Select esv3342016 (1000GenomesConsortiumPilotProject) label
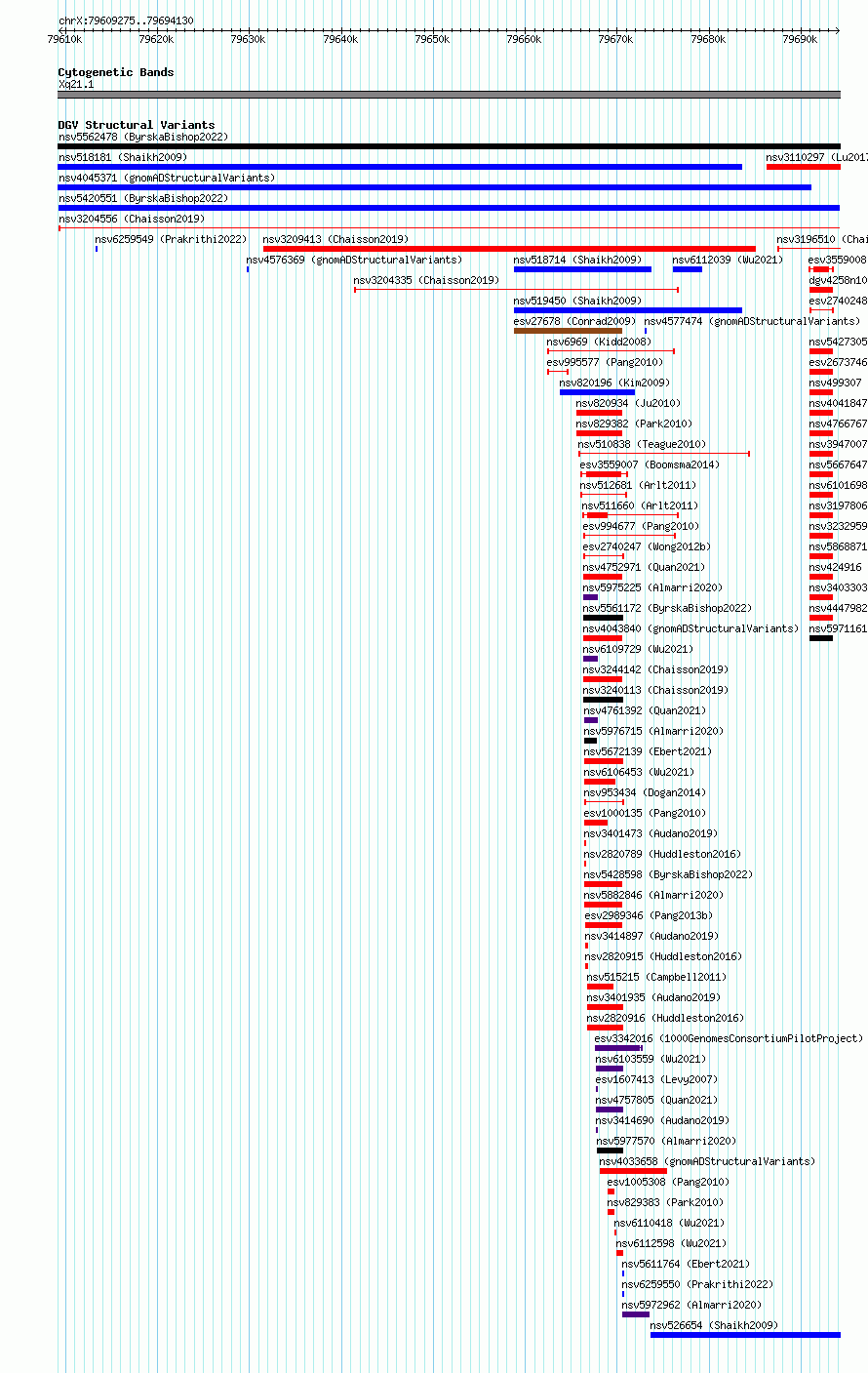Screen dimensions: 868x1373 (x=730, y=1038)
